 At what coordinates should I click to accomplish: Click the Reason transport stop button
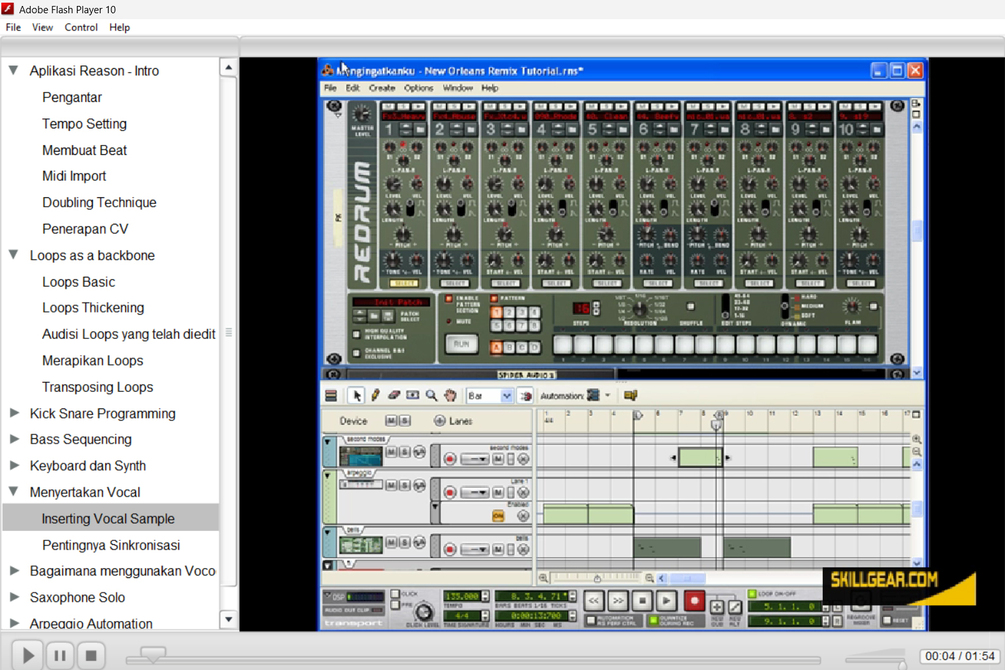pos(642,601)
